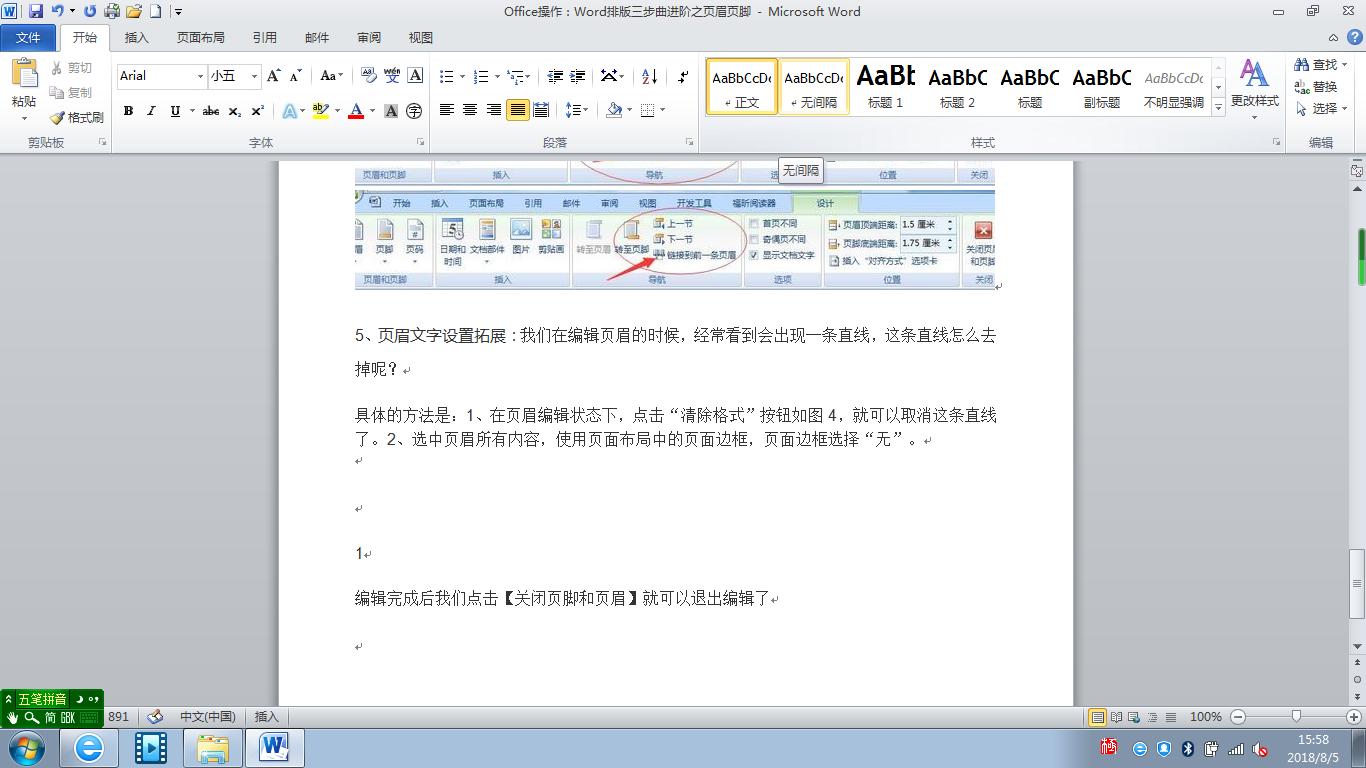Apply italic formatting
The height and width of the screenshot is (768, 1366).
click(x=151, y=111)
